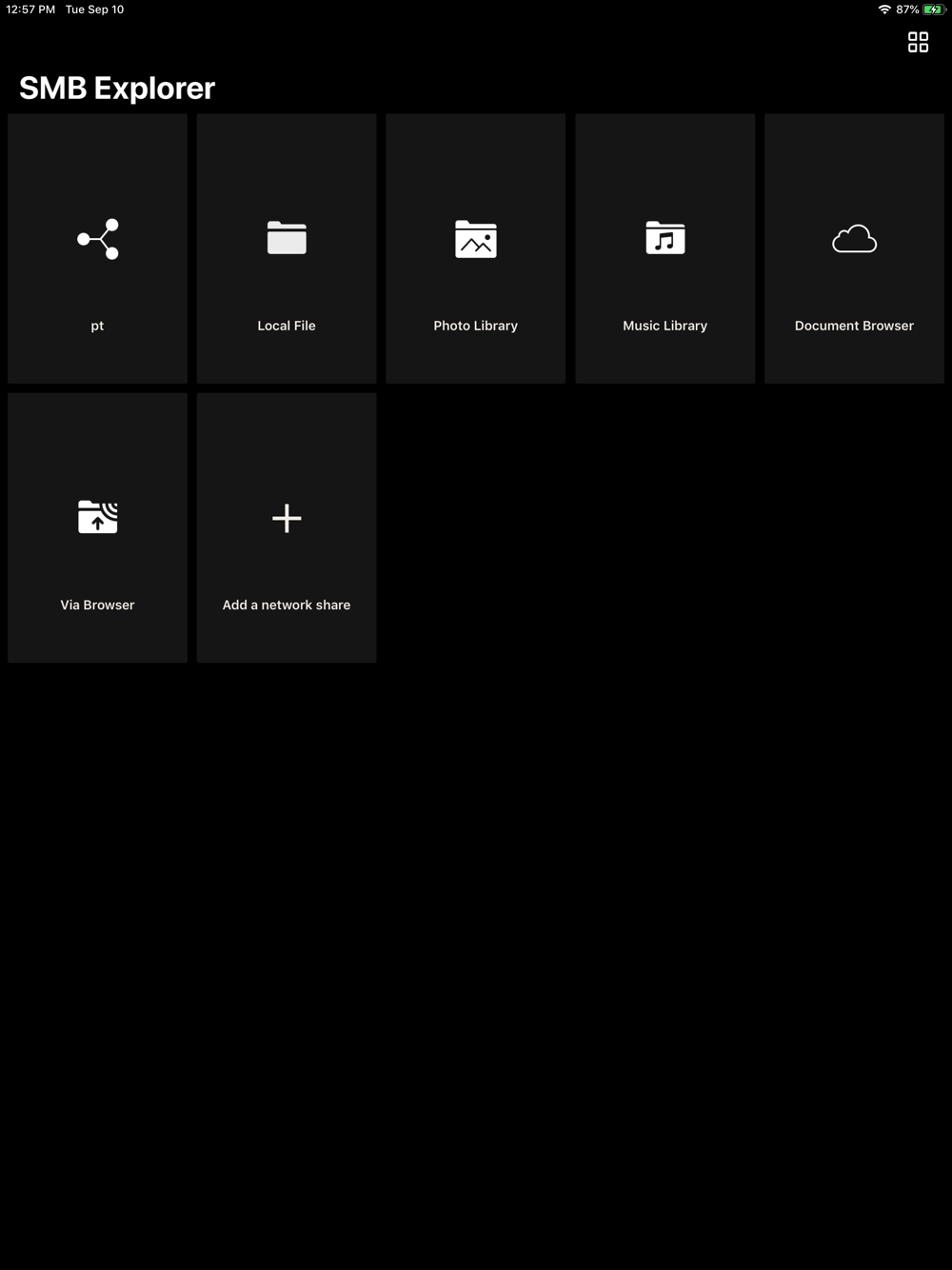Open the Local File folder icon
This screenshot has width=952, height=1270.
click(x=287, y=238)
